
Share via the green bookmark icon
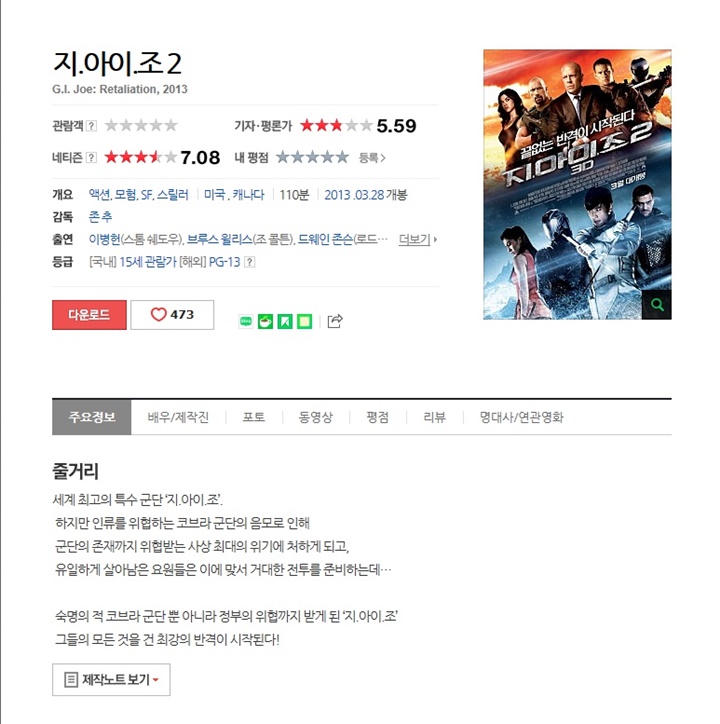pos(285,321)
